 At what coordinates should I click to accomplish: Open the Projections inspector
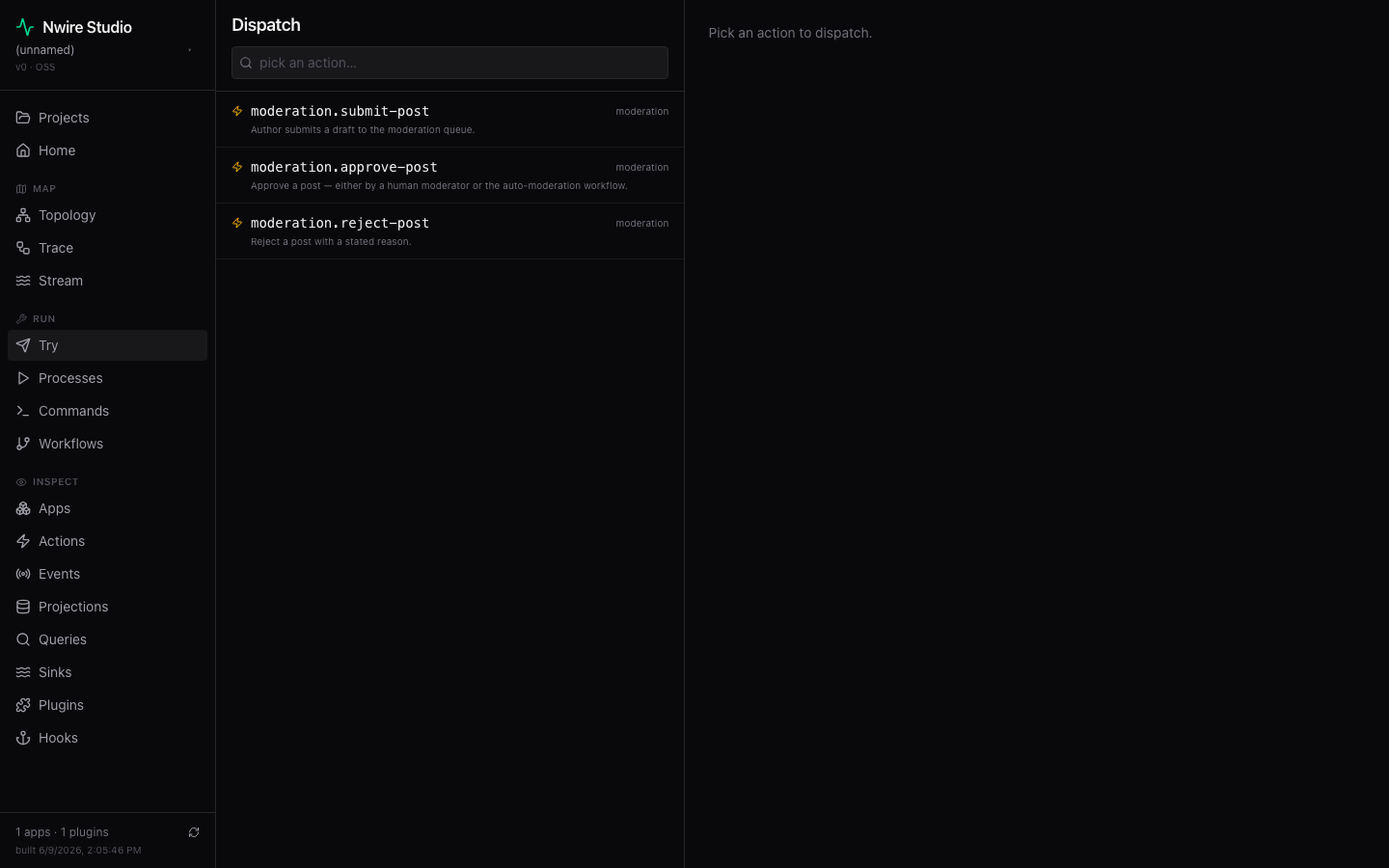[107, 607]
